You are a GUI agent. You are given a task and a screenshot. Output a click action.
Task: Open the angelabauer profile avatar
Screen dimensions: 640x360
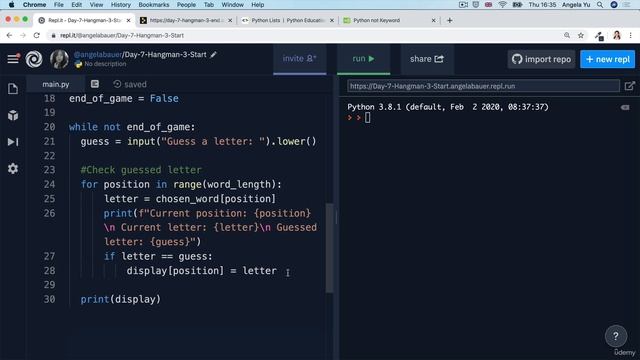coord(59,59)
